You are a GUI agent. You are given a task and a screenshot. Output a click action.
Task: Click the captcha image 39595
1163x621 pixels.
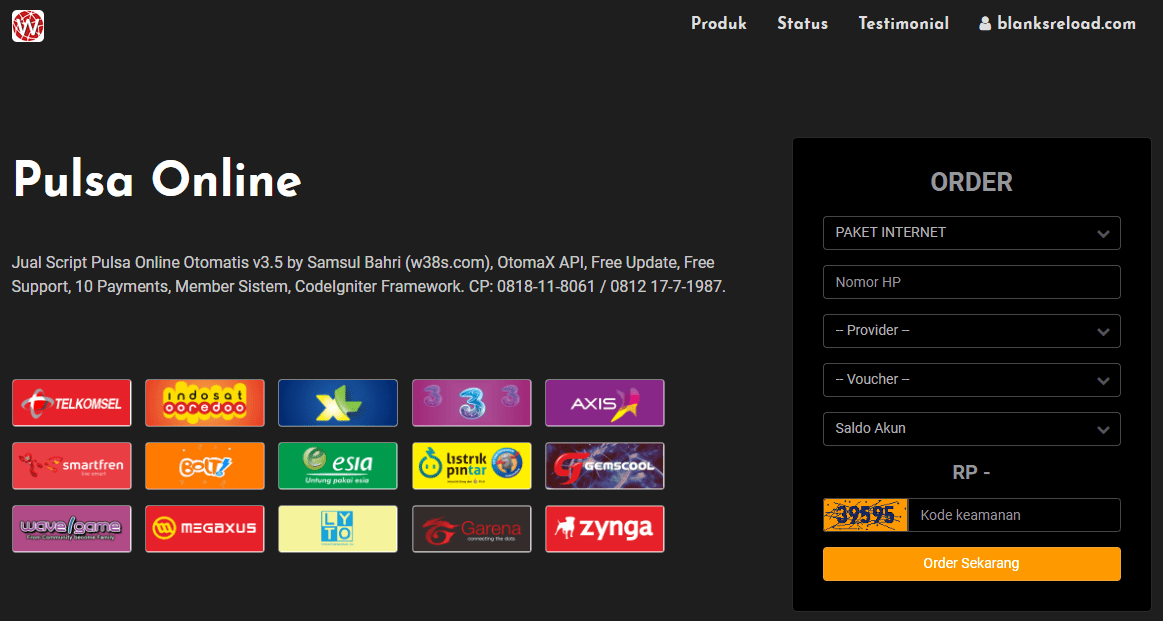(x=866, y=515)
